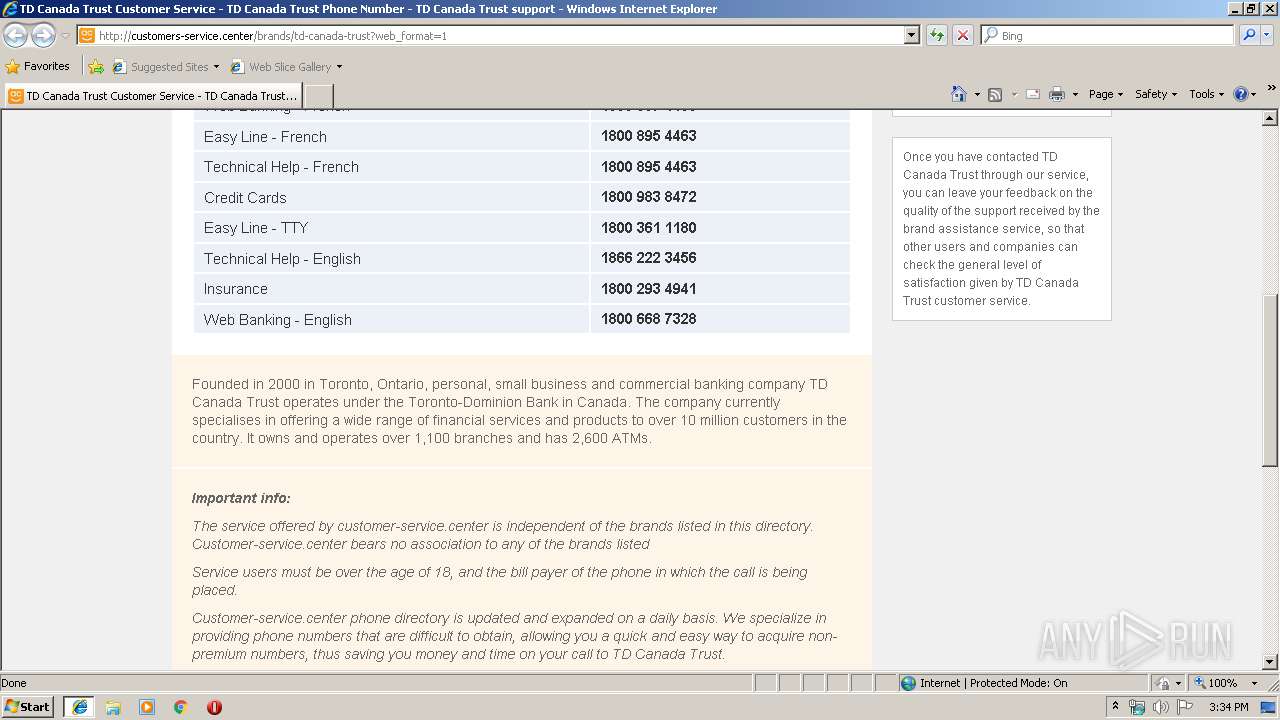The width and height of the screenshot is (1280, 720).
Task: Click the Credit Cards number 1800 983 8472
Action: coord(649,197)
